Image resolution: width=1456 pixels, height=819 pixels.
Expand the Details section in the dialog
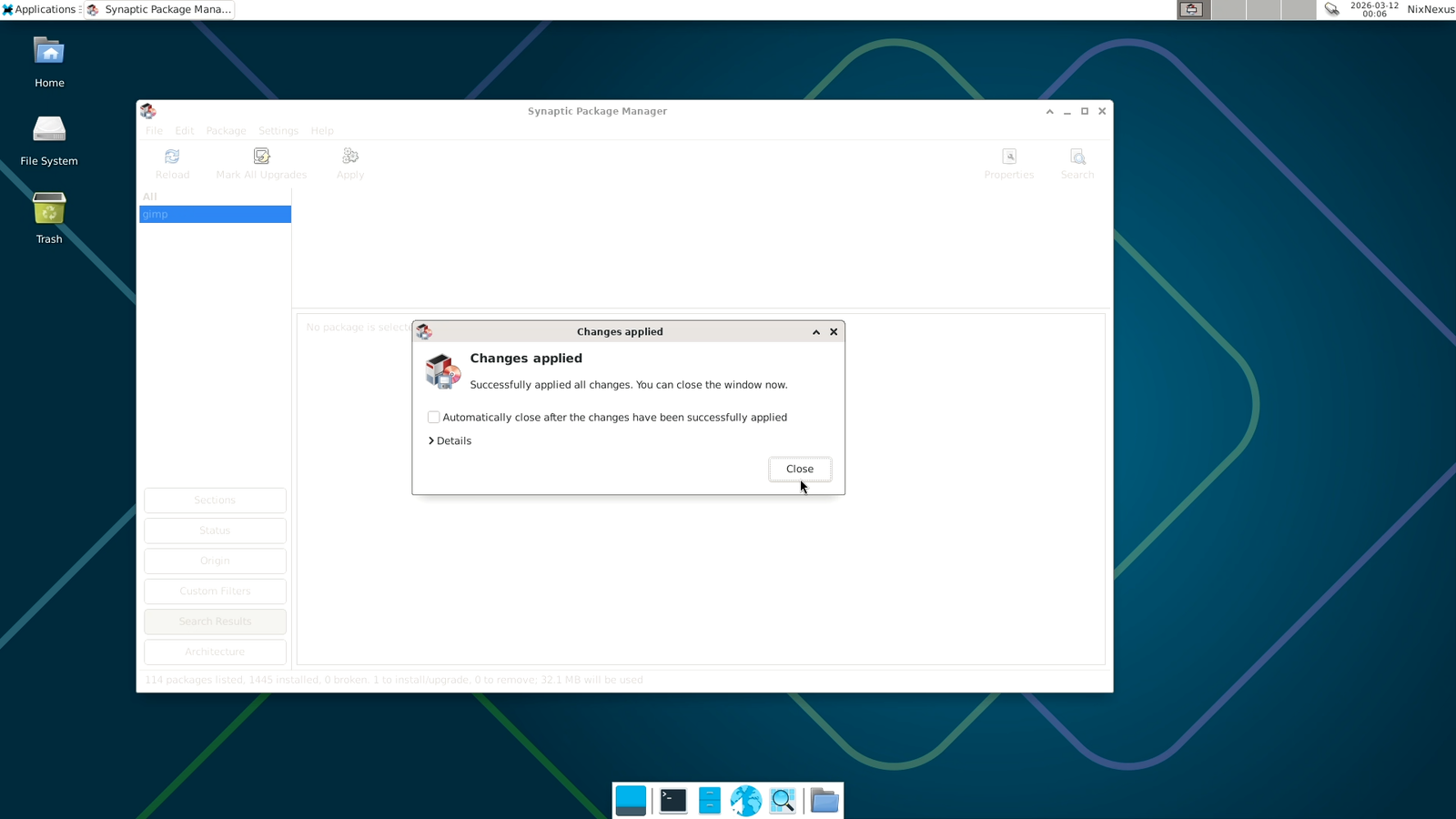coord(450,440)
